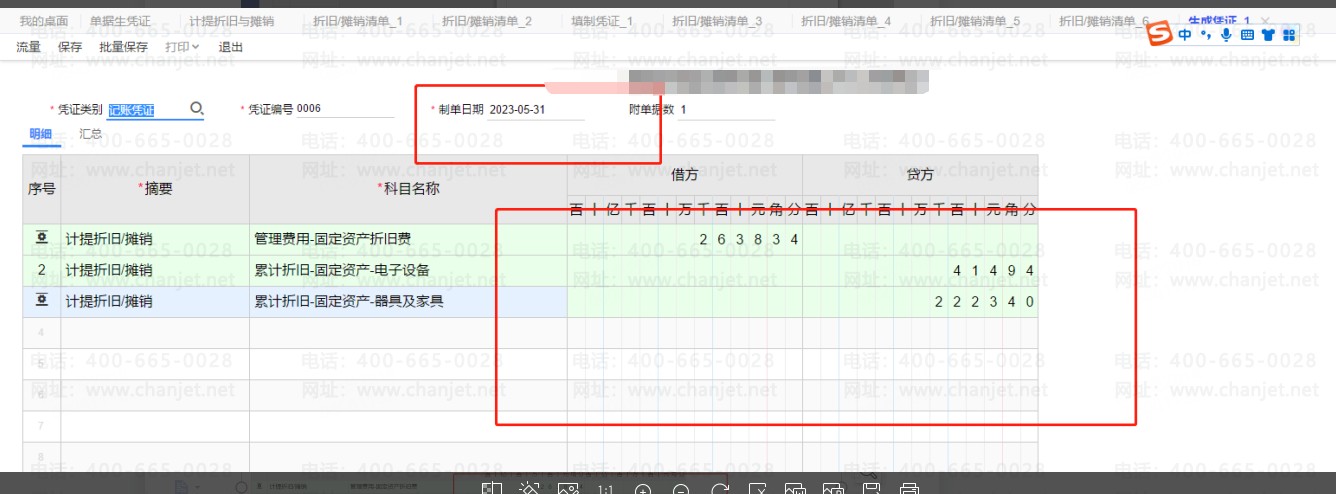The height and width of the screenshot is (494, 1336).
Task: Click credit amount 222340 cell
Action: 920,301
